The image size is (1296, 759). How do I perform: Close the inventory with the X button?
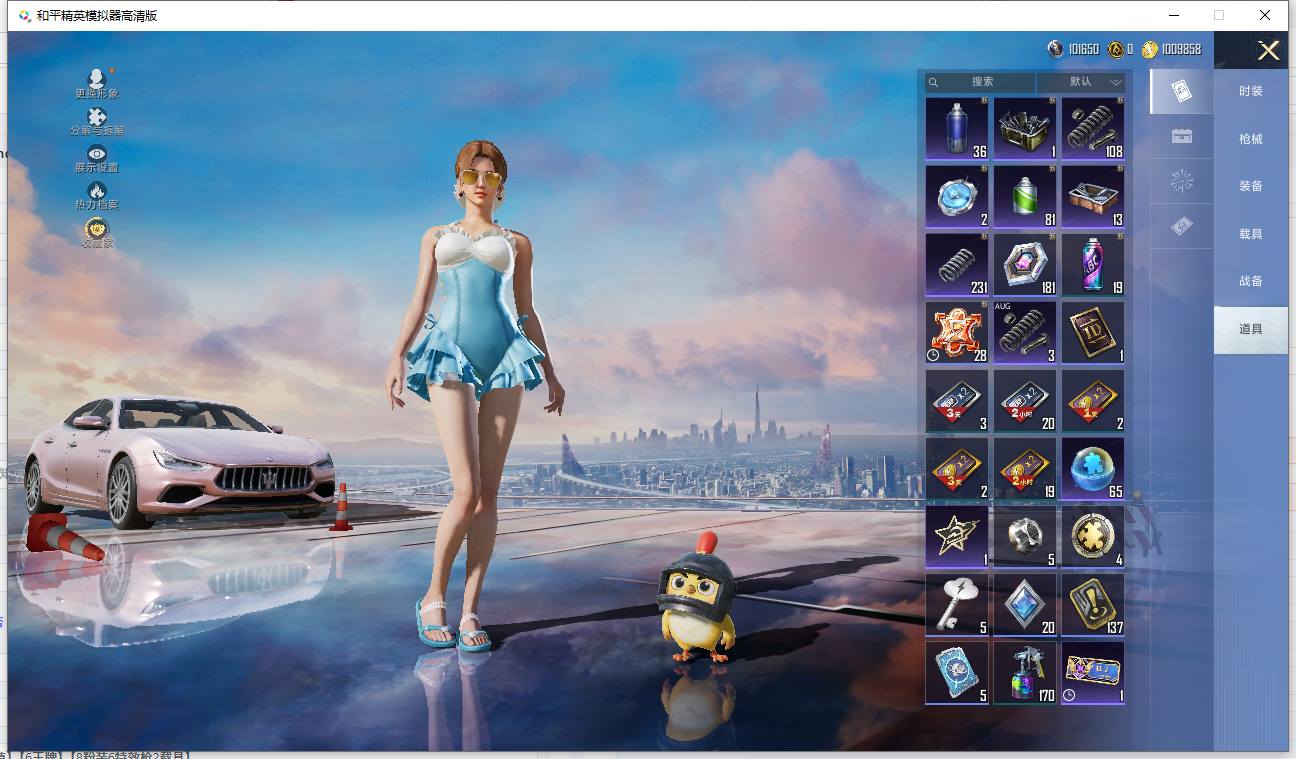pyautogui.click(x=1268, y=51)
